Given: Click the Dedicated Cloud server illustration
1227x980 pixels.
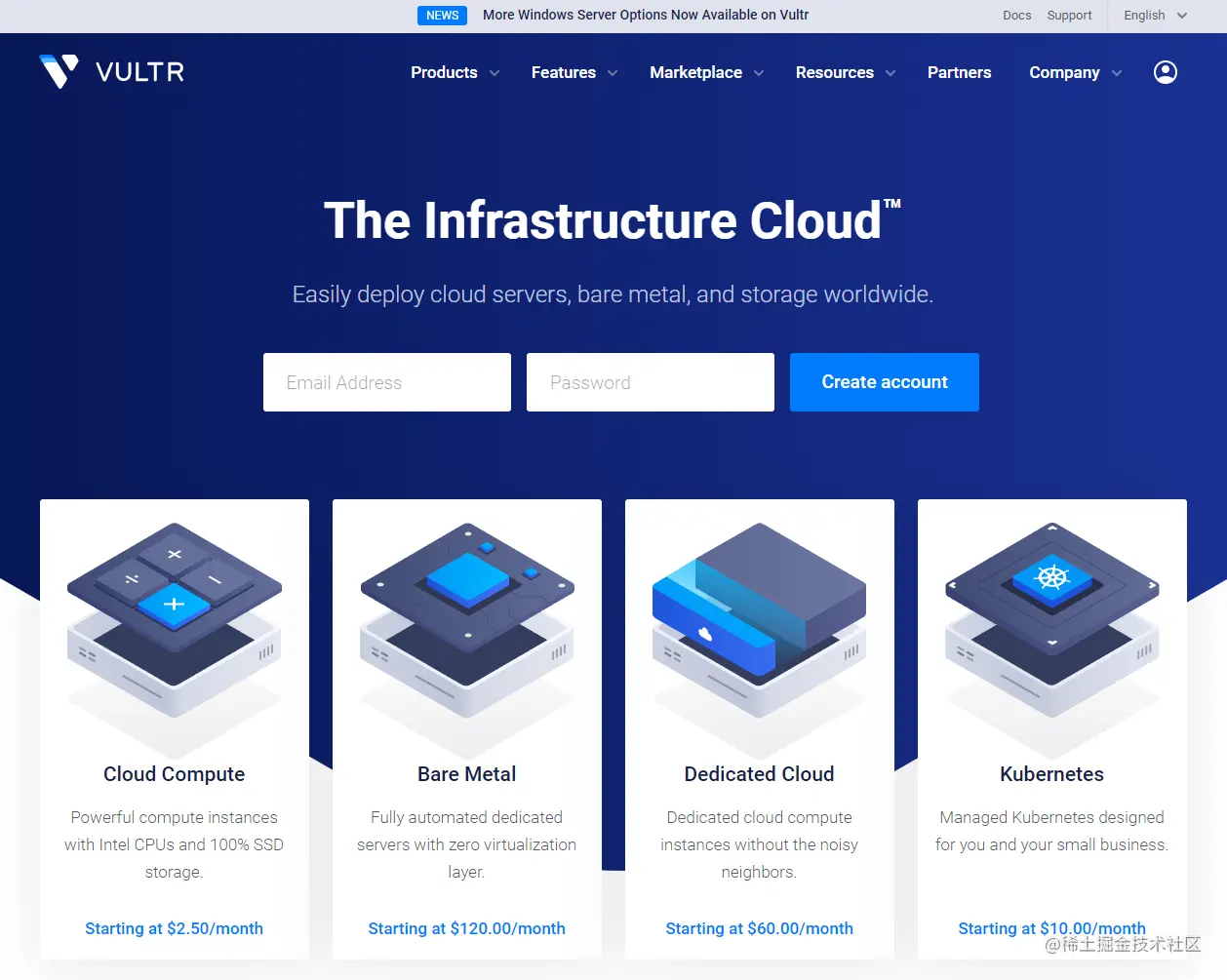Looking at the screenshot, I should (x=759, y=624).
